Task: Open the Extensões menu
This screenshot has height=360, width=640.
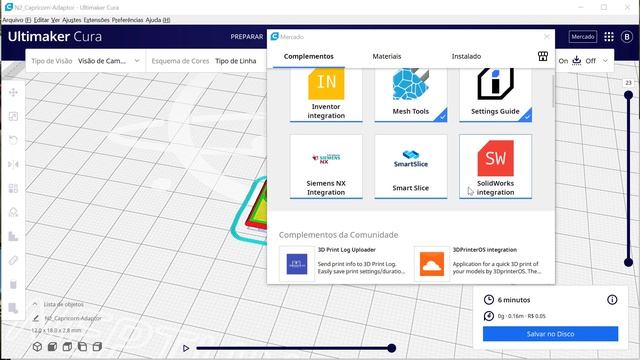Action: coord(96,20)
